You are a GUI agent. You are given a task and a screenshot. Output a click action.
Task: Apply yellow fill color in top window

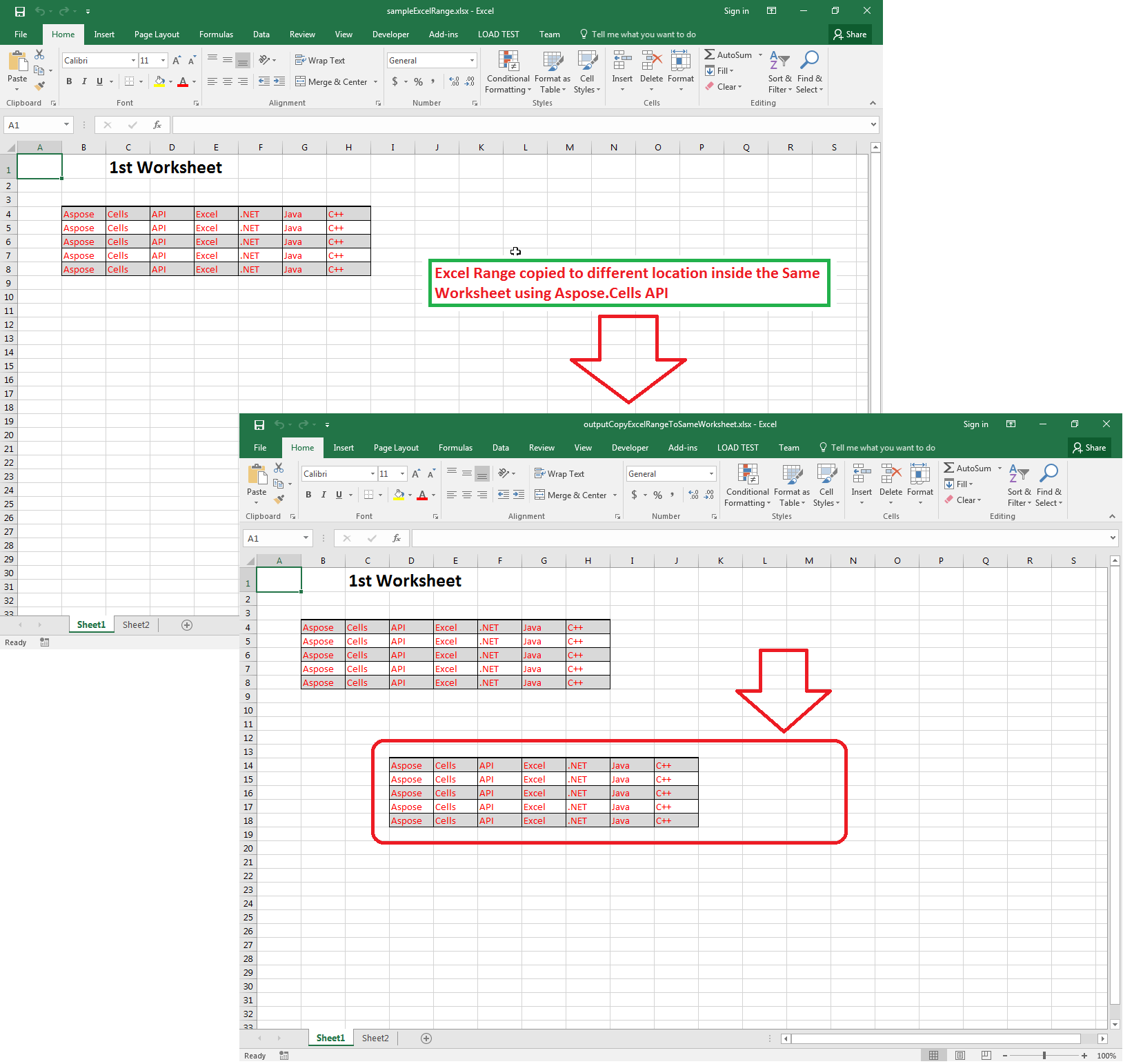pyautogui.click(x=159, y=81)
